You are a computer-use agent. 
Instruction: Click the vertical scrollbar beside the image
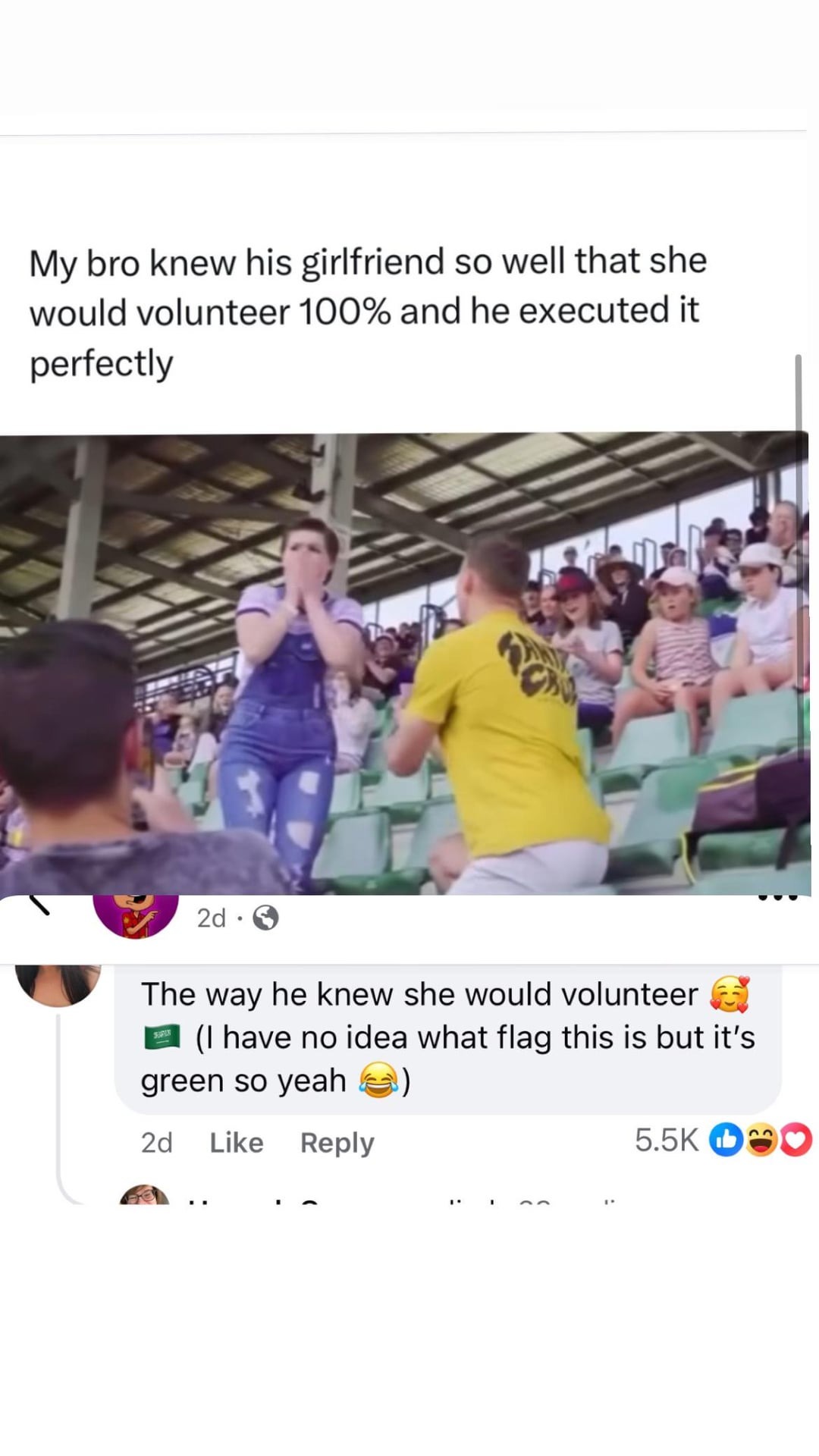coord(798,557)
